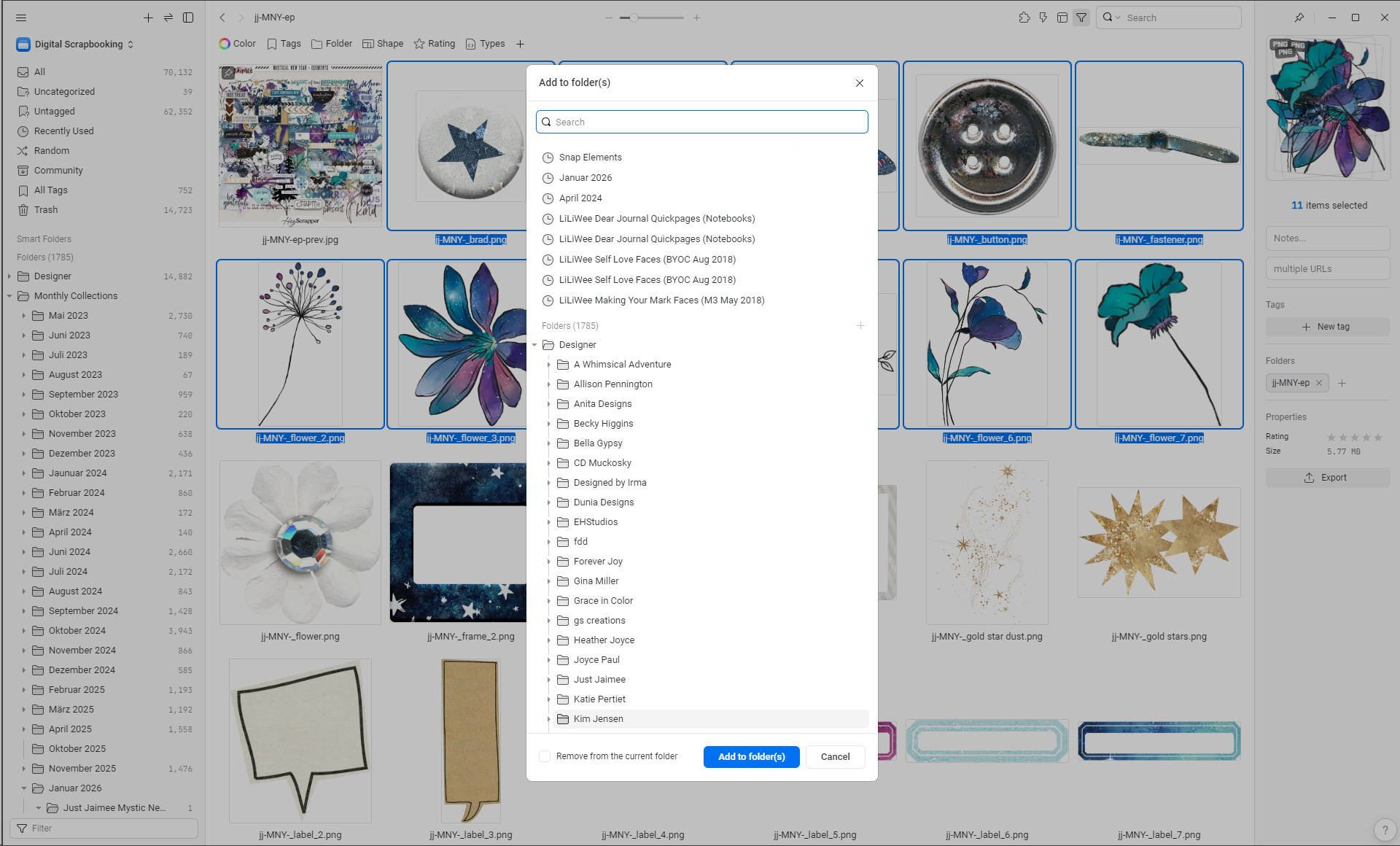The height and width of the screenshot is (846, 1400).
Task: Open the Color filter option
Action: click(x=237, y=44)
